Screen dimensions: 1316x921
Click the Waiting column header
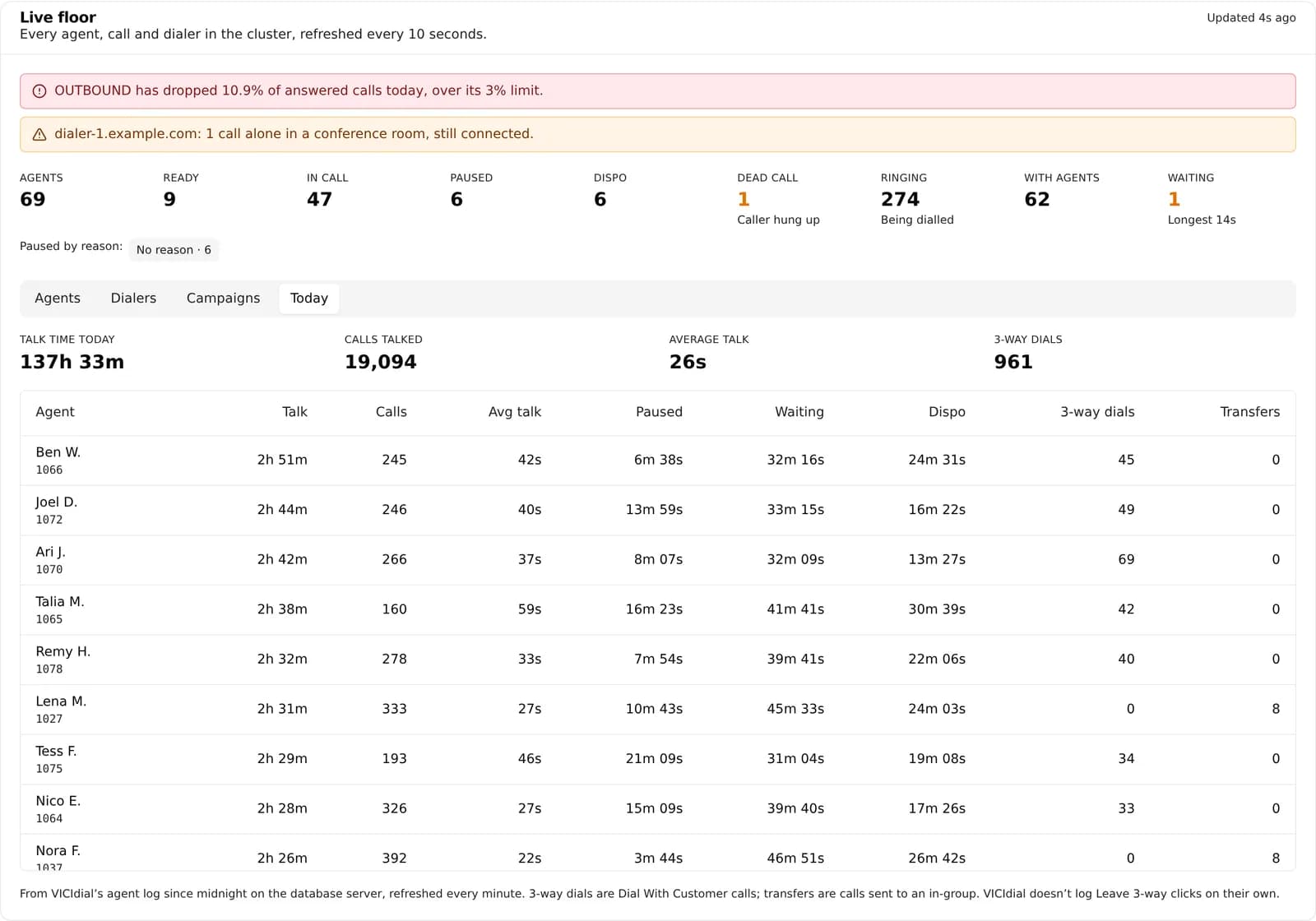[799, 412]
